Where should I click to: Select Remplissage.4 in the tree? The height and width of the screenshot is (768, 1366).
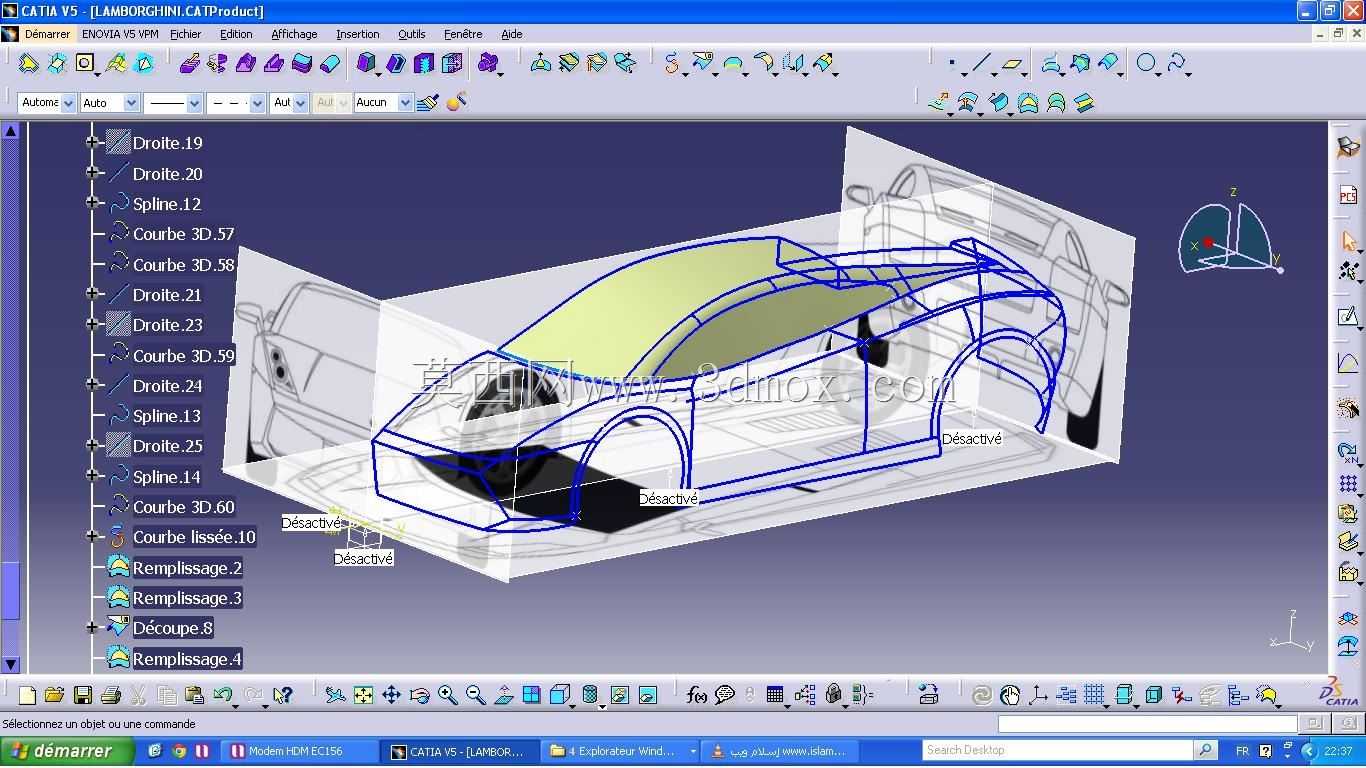pos(187,659)
